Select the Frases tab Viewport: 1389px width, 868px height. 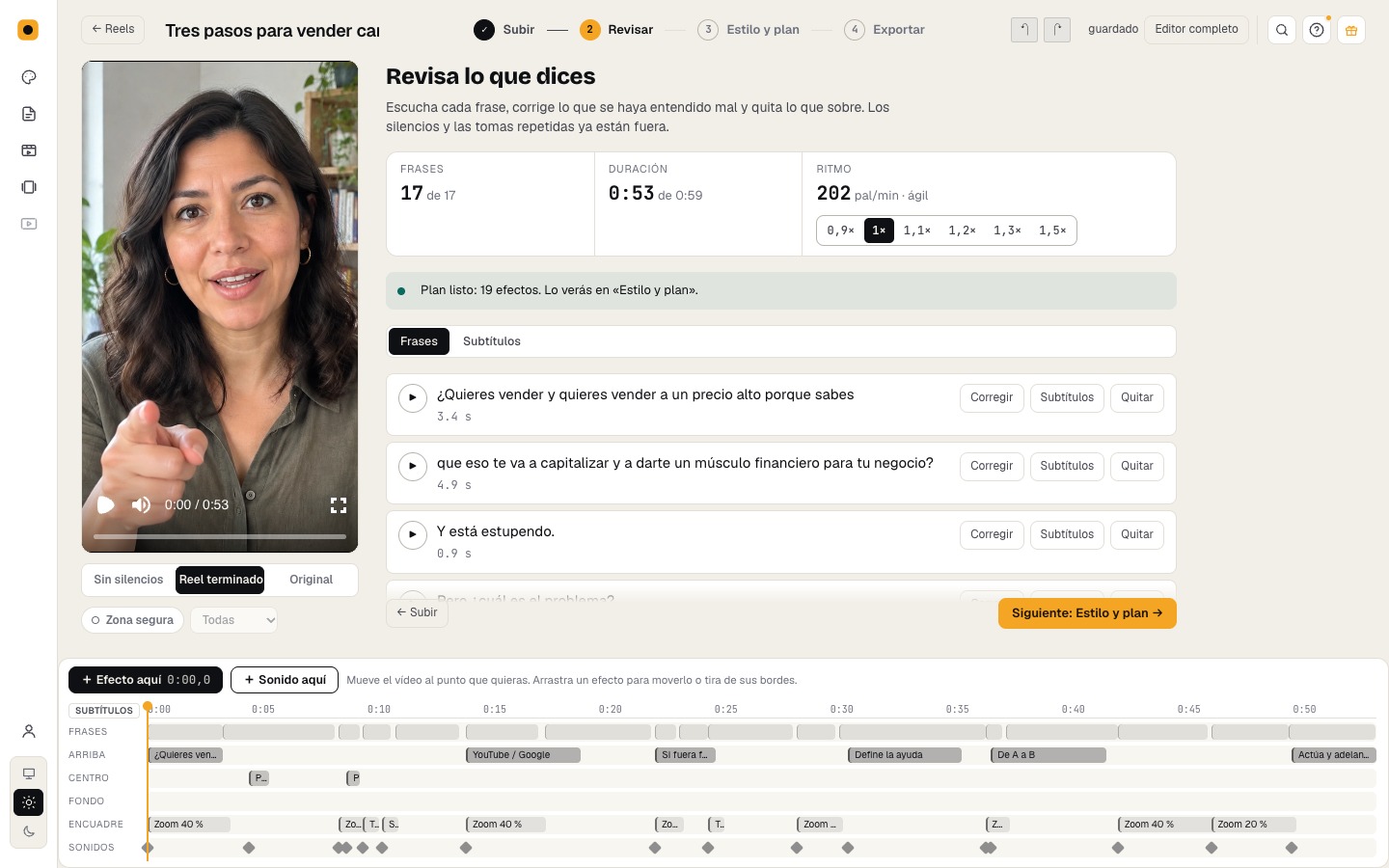pos(419,341)
